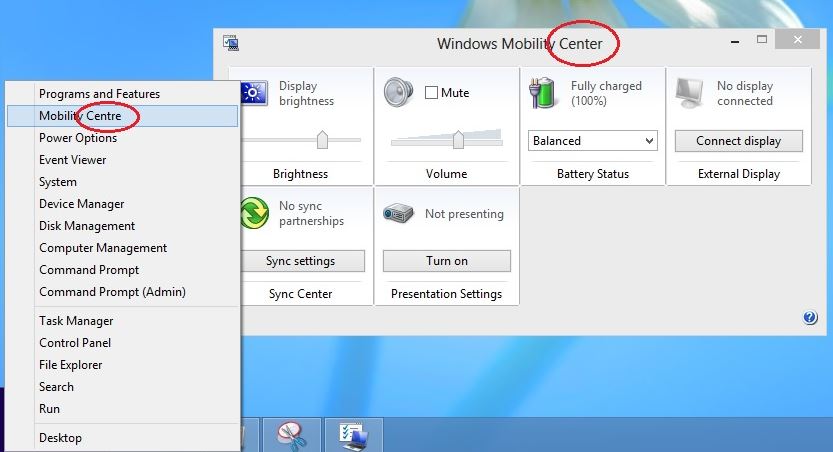Click the Connect display button
Image resolution: width=833 pixels, height=452 pixels.
(738, 141)
